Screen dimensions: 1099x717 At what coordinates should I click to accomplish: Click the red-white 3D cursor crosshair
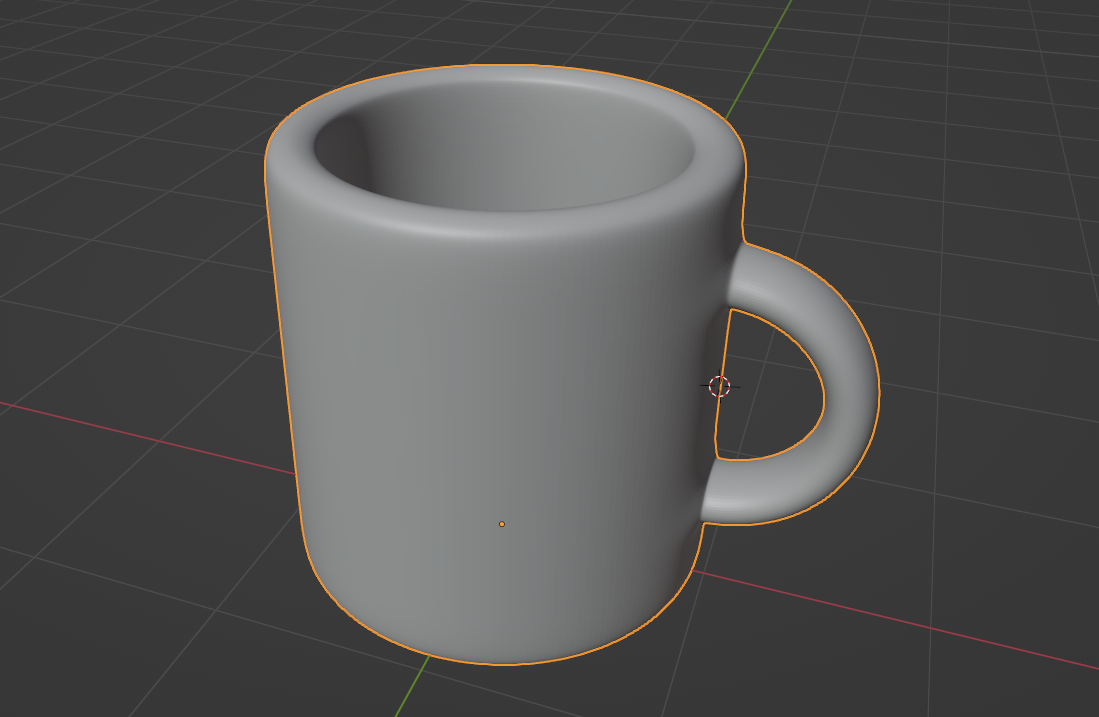click(x=719, y=386)
